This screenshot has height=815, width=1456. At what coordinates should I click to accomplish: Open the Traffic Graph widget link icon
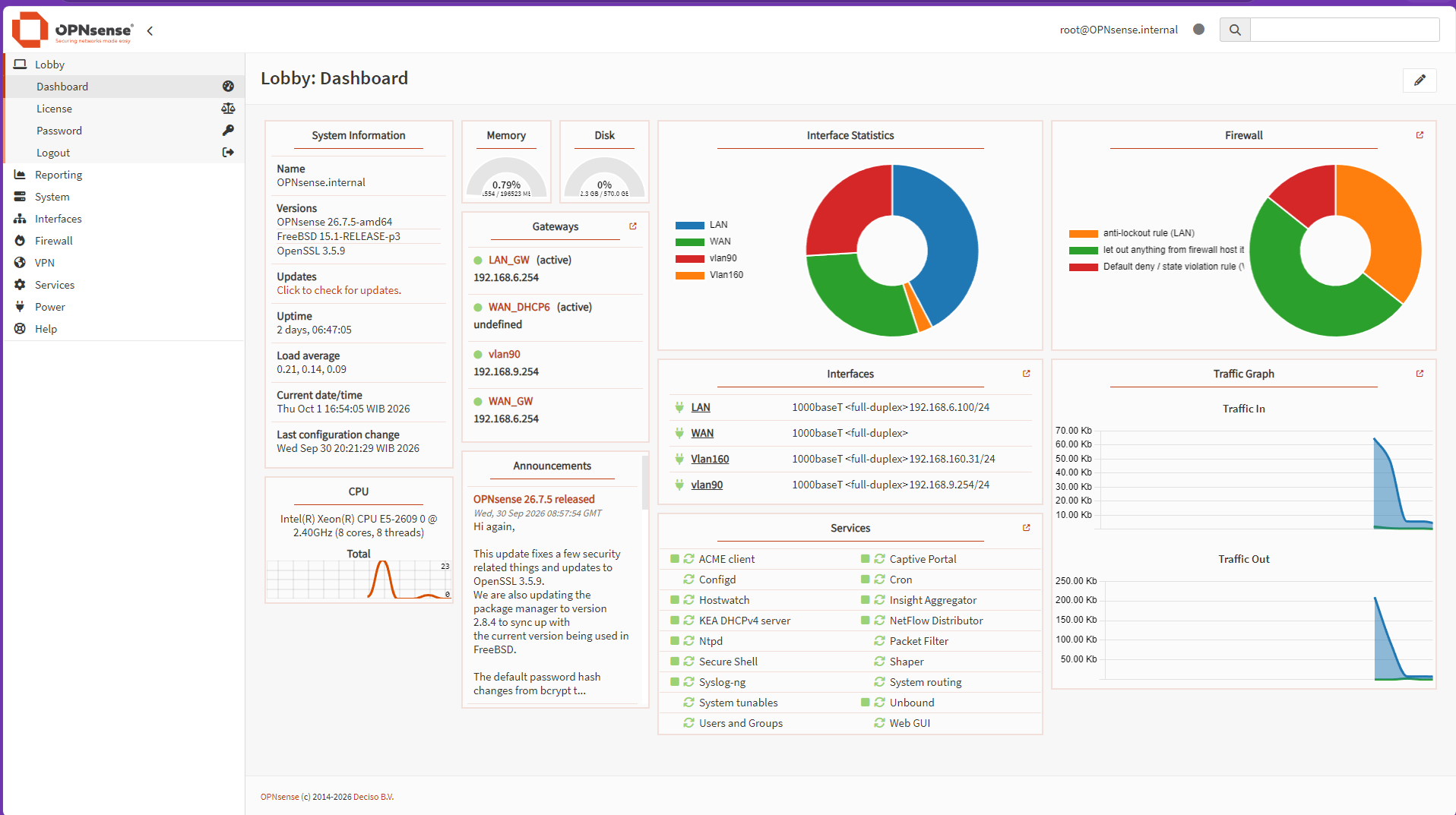tap(1420, 374)
